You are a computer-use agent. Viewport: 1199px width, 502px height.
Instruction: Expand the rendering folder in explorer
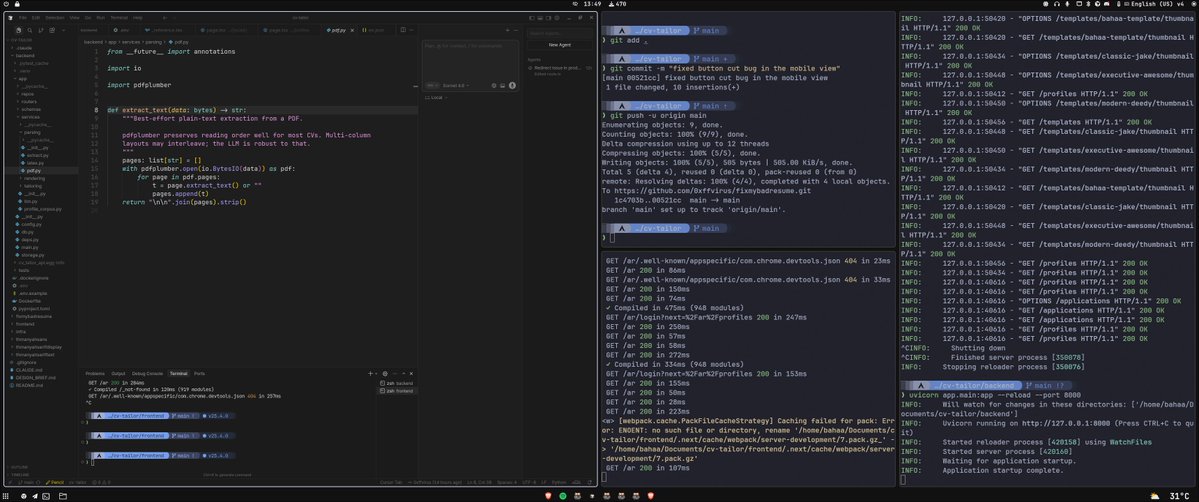coord(34,178)
